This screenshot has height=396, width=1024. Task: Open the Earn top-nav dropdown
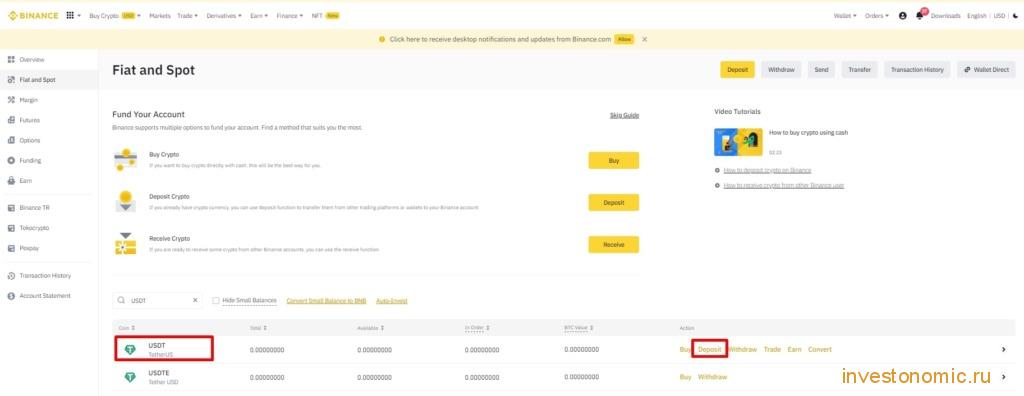pyautogui.click(x=259, y=16)
